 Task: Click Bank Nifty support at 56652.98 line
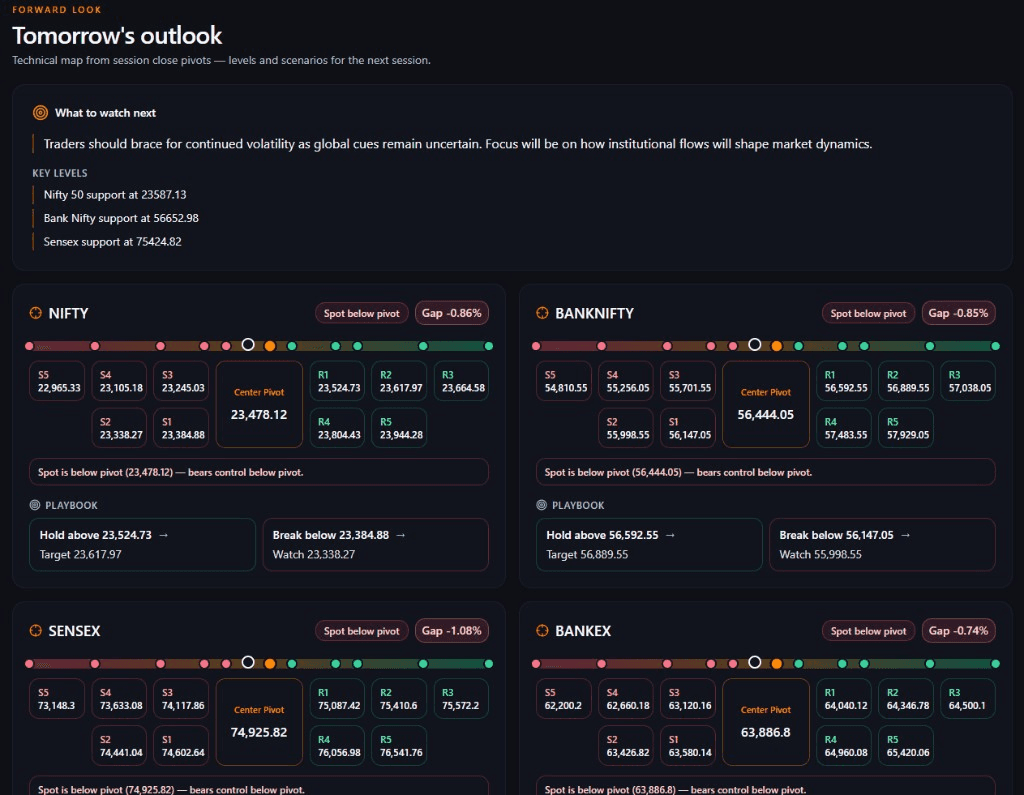(121, 218)
